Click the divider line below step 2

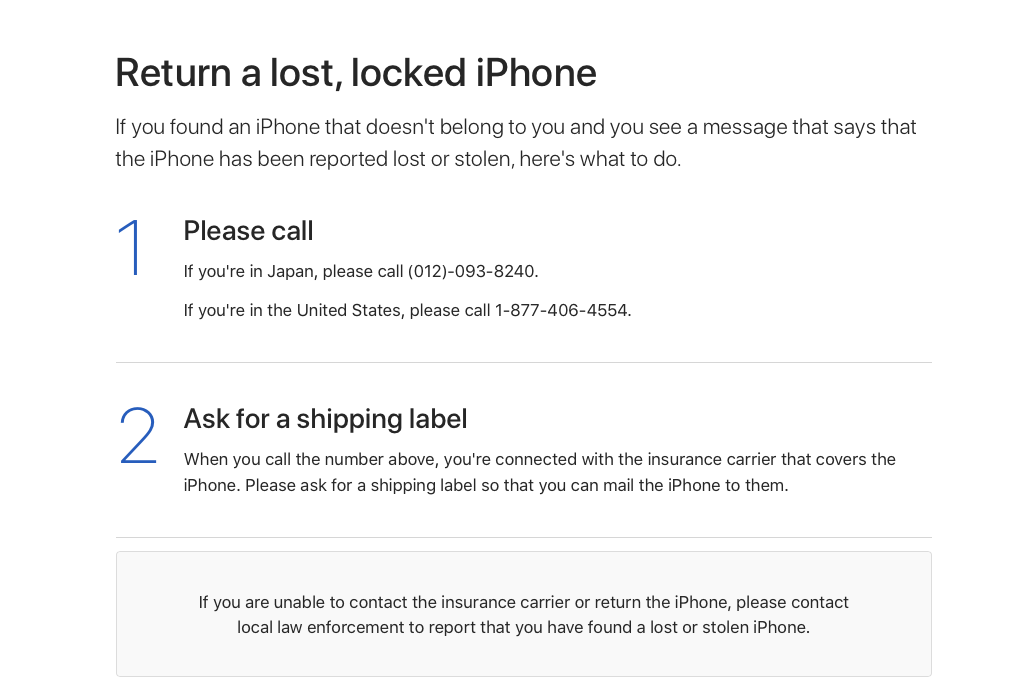(x=523, y=538)
